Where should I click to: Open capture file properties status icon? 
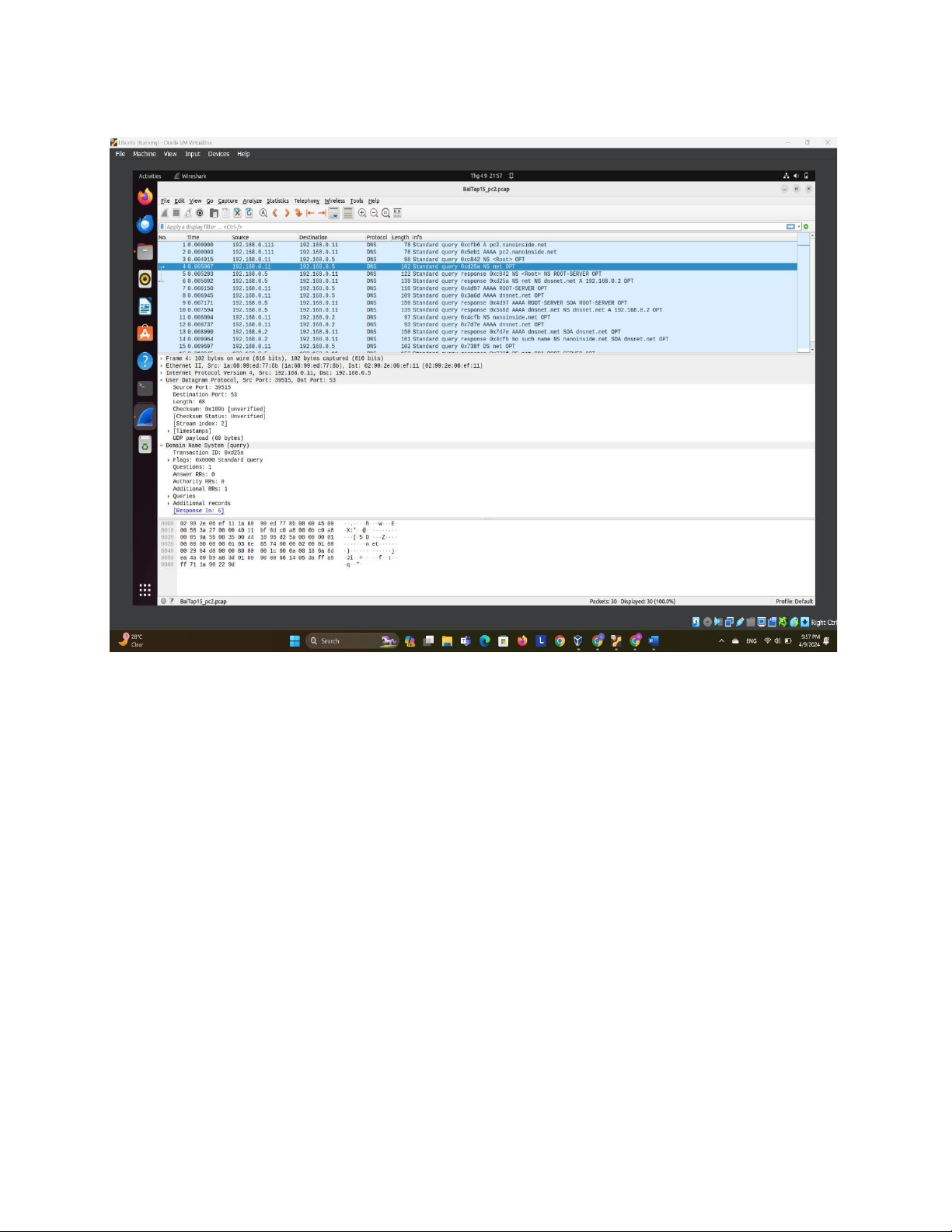click(x=172, y=601)
